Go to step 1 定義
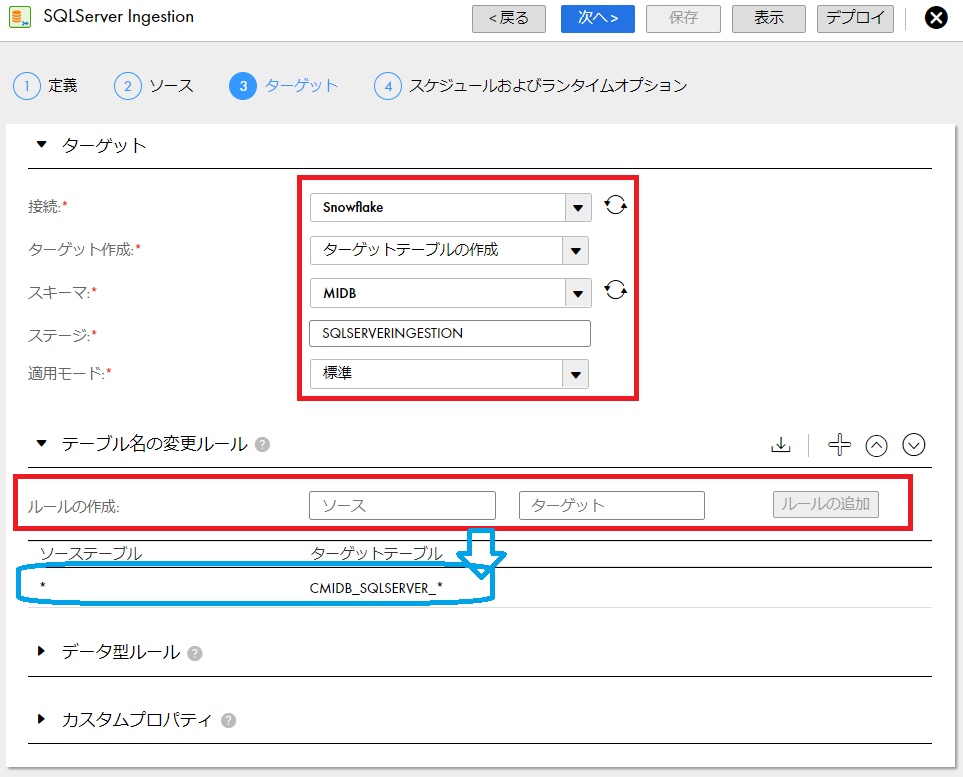This screenshot has height=777, width=963. (x=45, y=85)
